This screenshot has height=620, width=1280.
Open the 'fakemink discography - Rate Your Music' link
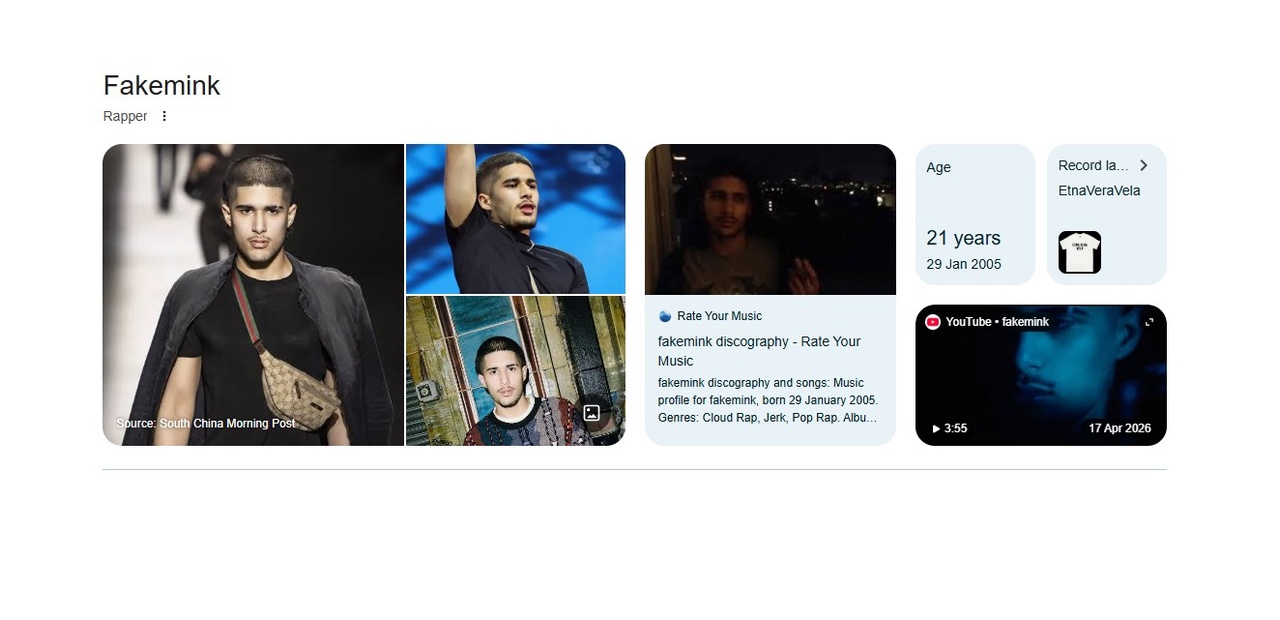pyautogui.click(x=759, y=351)
